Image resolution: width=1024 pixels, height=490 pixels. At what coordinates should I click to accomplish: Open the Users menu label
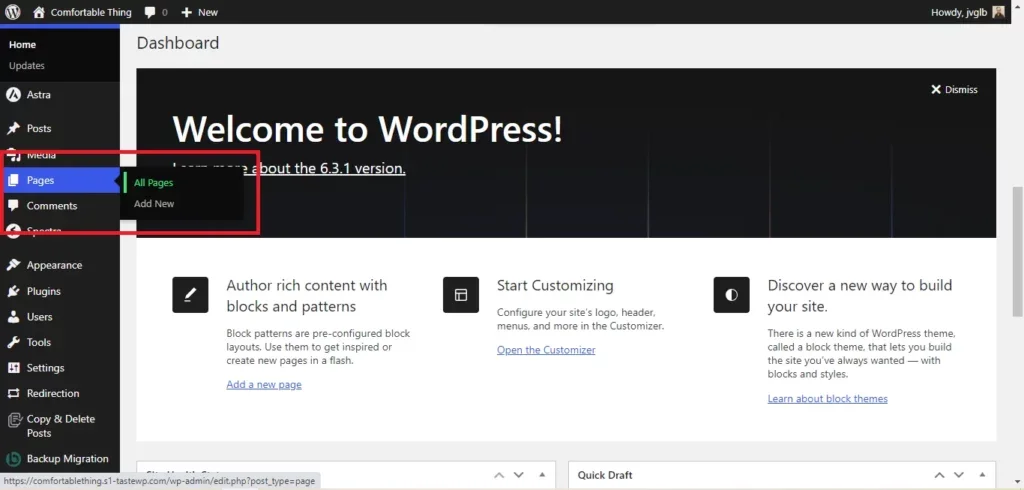point(39,317)
